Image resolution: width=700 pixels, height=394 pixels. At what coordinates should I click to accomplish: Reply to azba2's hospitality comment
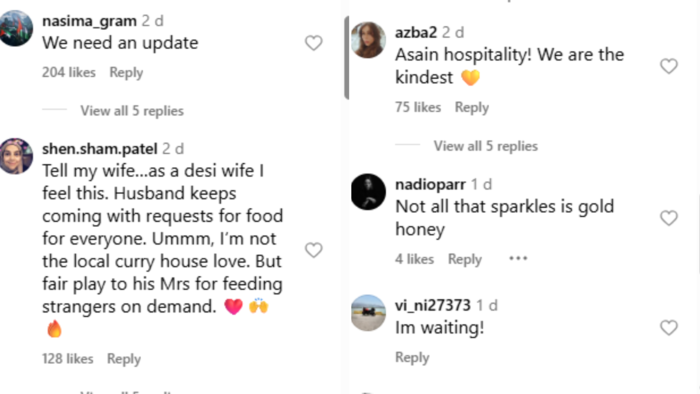point(472,108)
